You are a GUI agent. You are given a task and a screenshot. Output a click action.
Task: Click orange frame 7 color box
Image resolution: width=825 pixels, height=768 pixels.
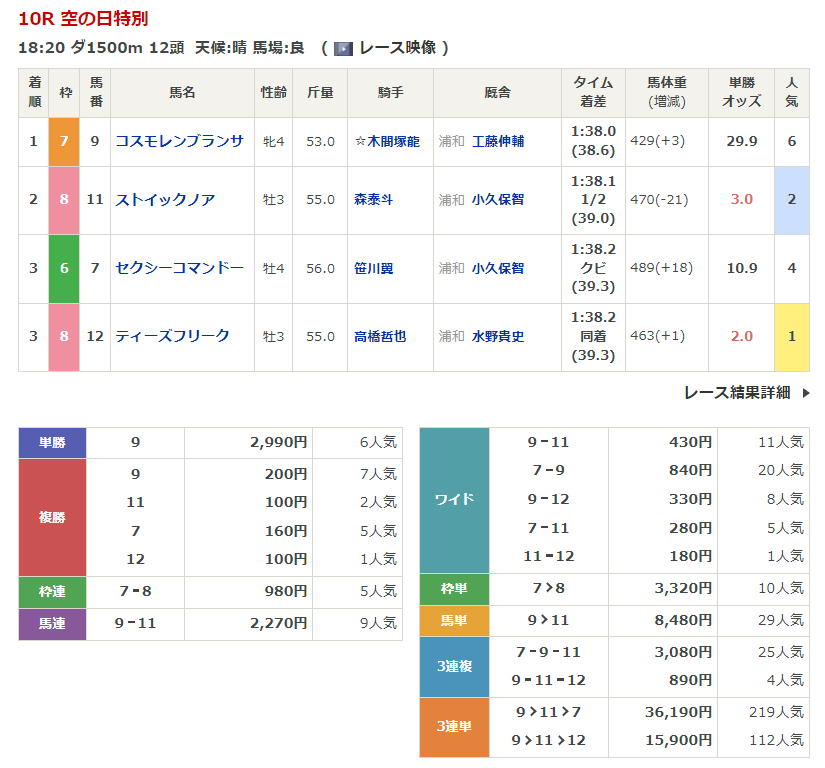pyautogui.click(x=64, y=141)
